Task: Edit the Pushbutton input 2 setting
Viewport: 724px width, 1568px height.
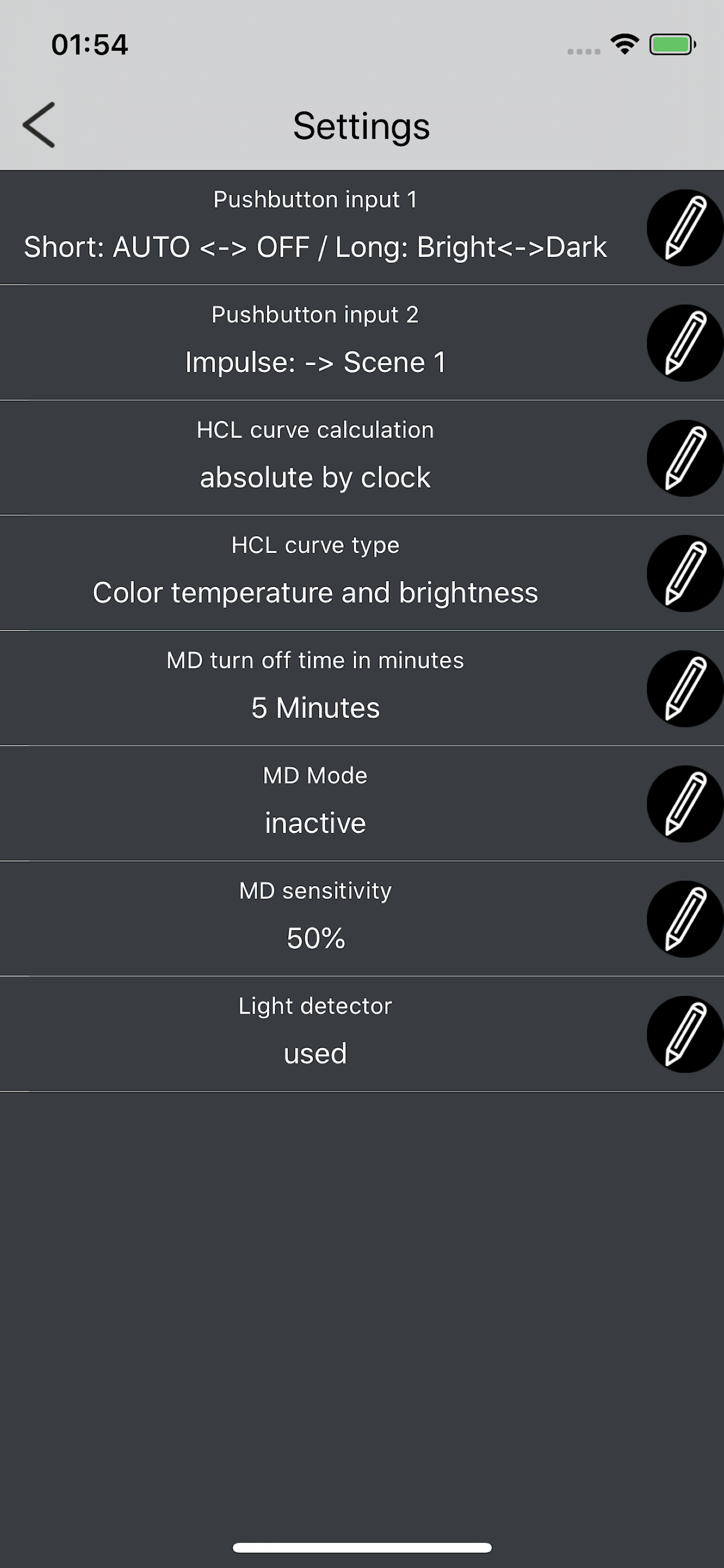Action: tap(684, 342)
